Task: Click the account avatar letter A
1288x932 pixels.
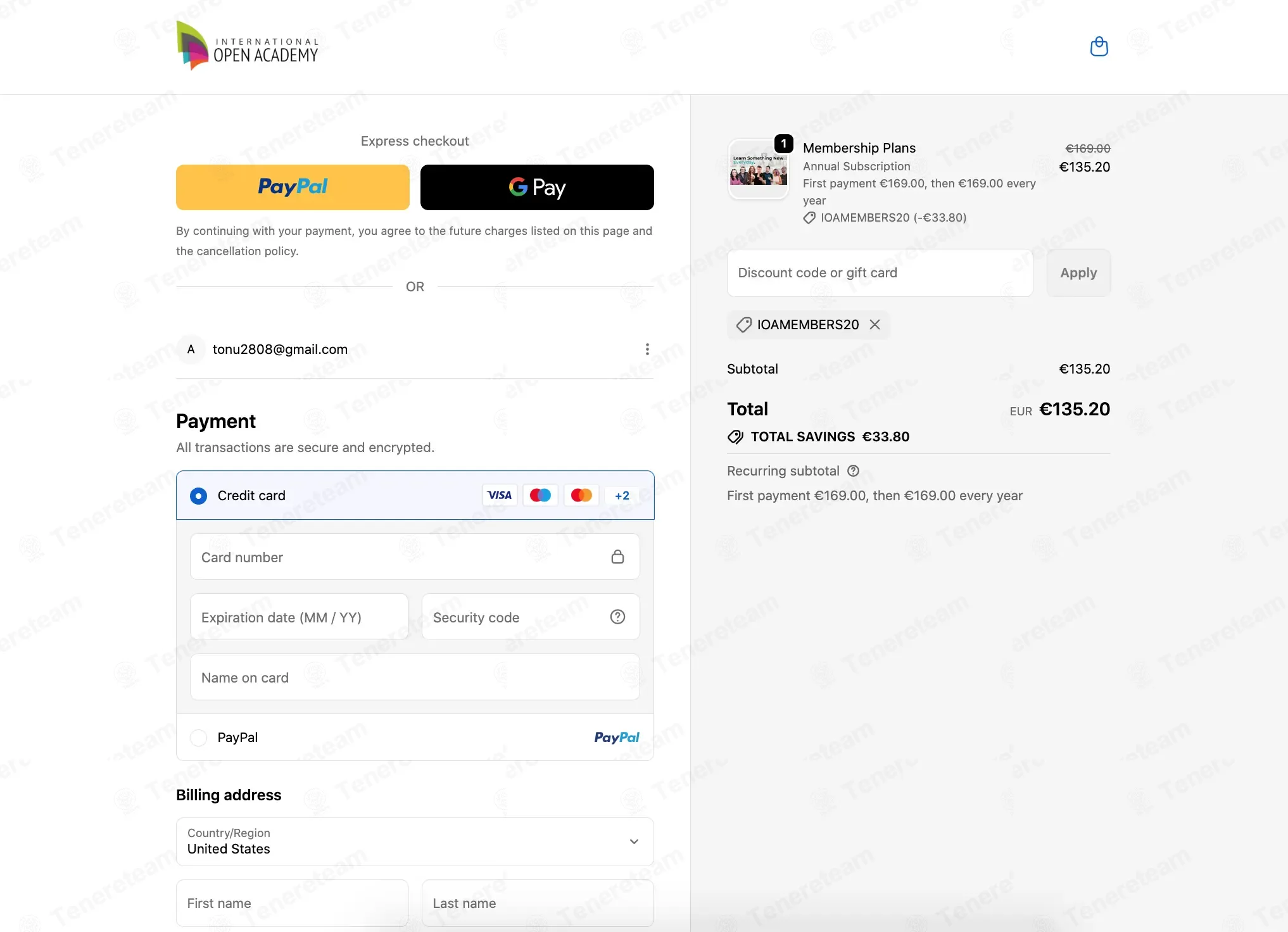Action: (x=191, y=349)
